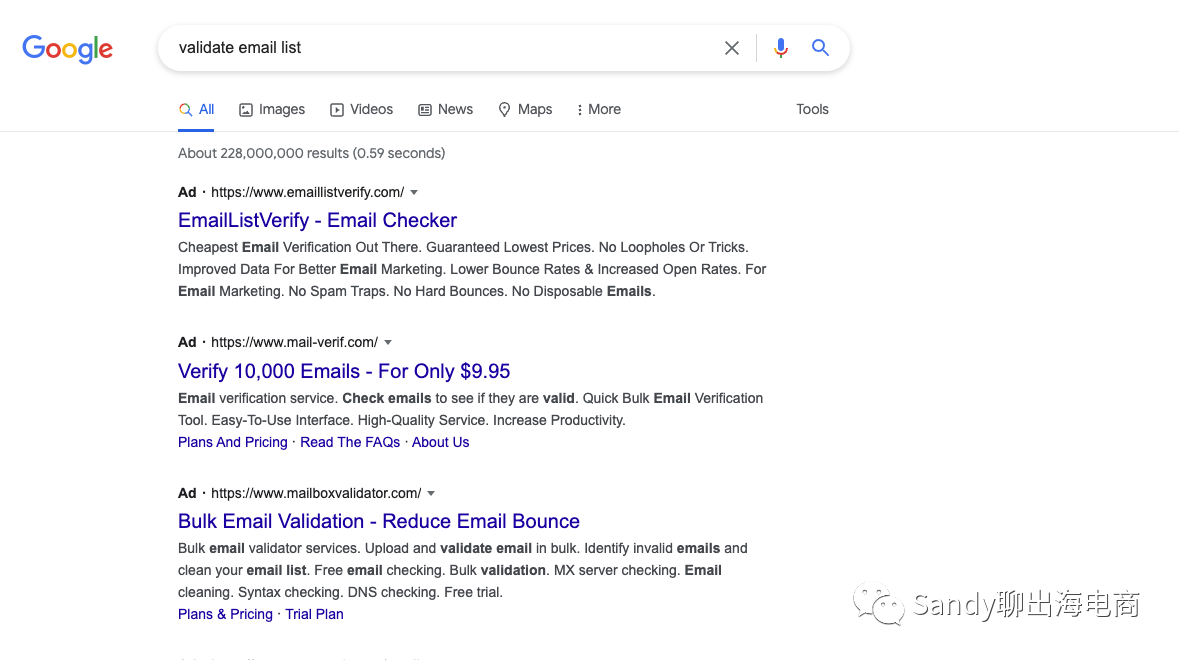This screenshot has width=1179, height=660.
Task: Open the Tools options
Action: (x=812, y=110)
